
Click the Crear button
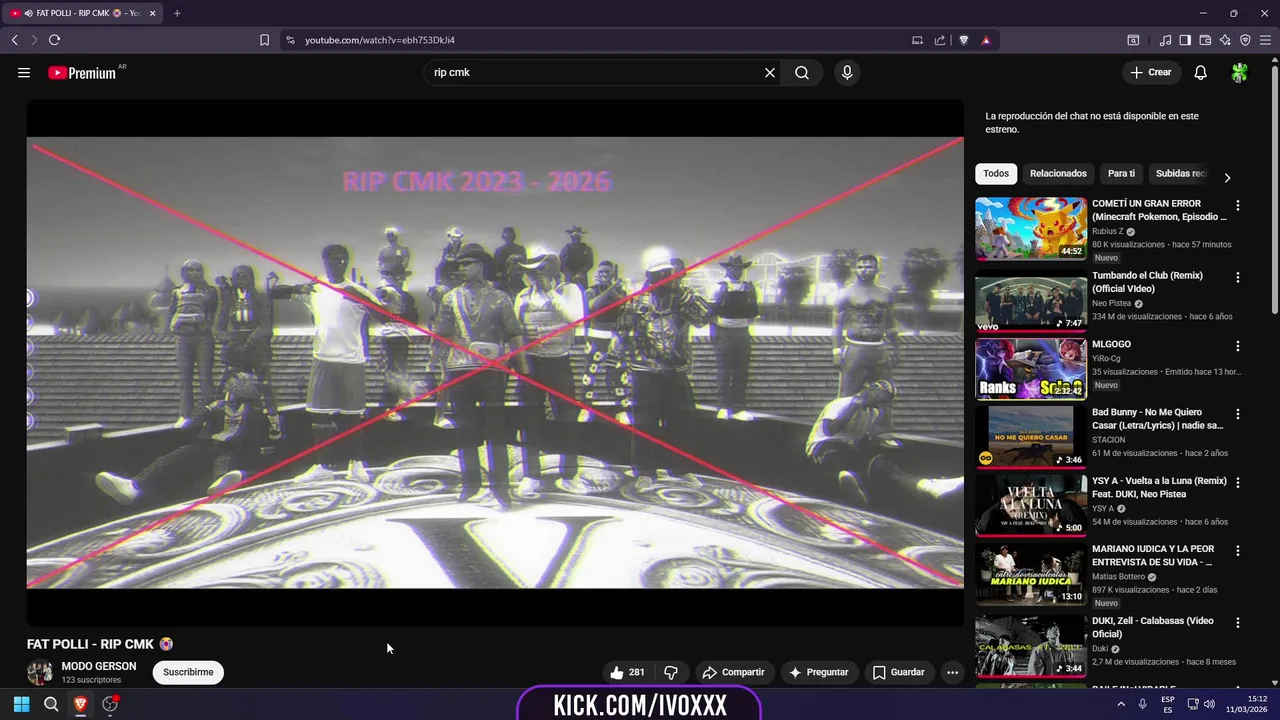(1151, 72)
